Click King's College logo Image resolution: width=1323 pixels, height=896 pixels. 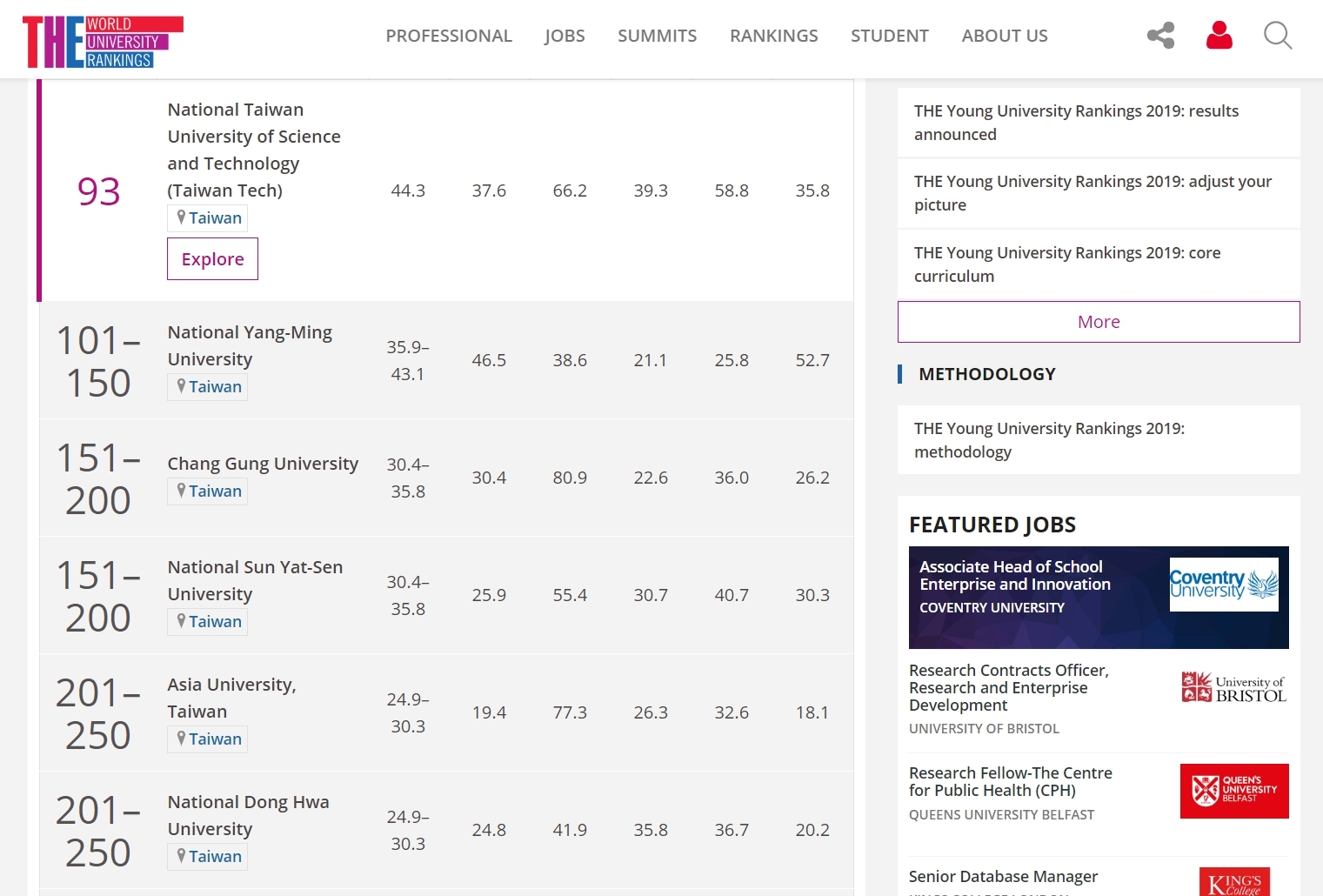pos(1233,882)
